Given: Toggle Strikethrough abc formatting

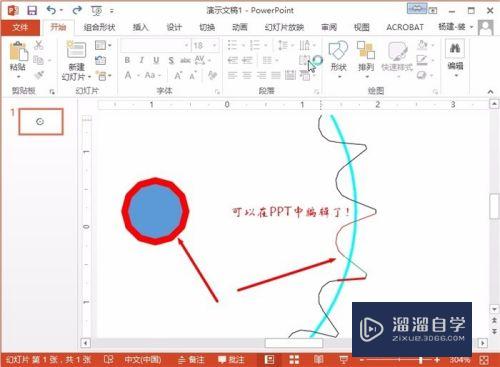Looking at the screenshot, I should [185, 60].
